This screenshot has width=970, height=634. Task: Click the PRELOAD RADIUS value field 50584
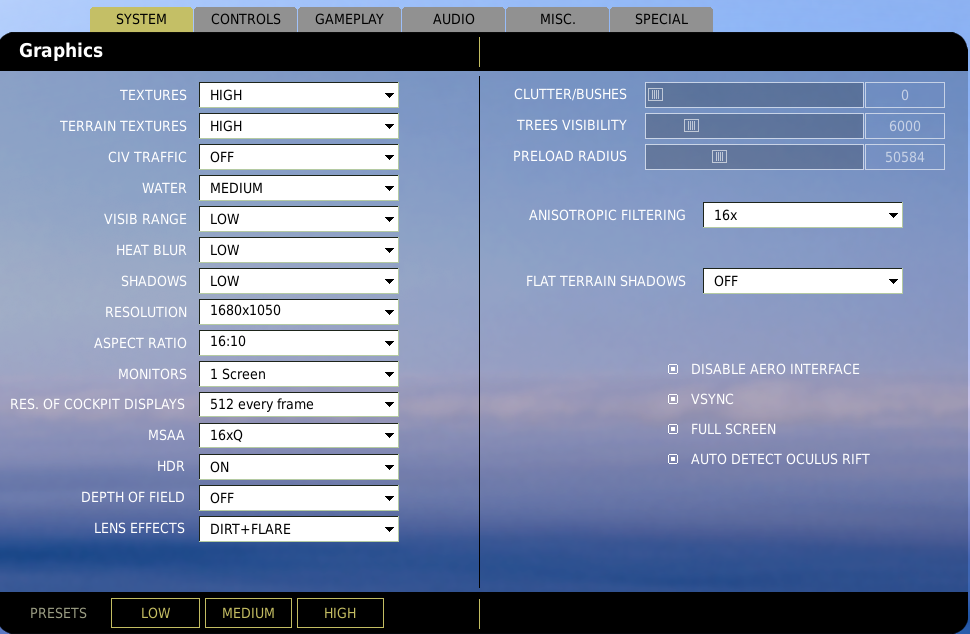pos(904,156)
